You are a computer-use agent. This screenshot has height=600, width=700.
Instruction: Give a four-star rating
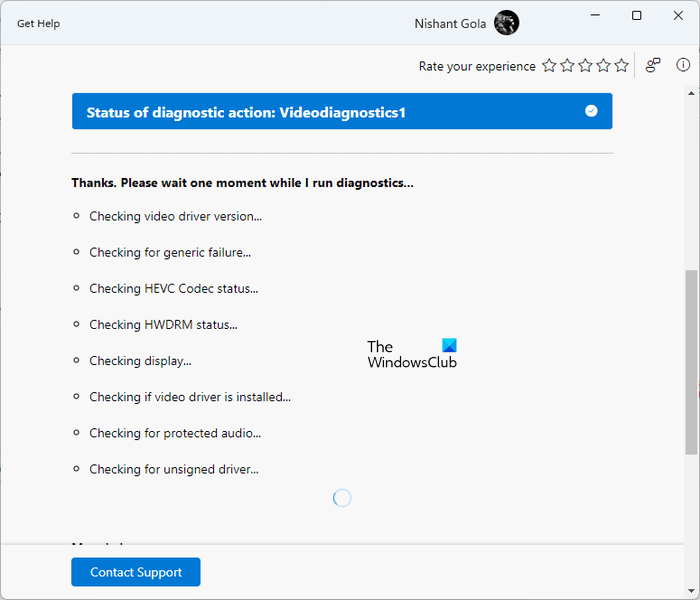point(604,66)
